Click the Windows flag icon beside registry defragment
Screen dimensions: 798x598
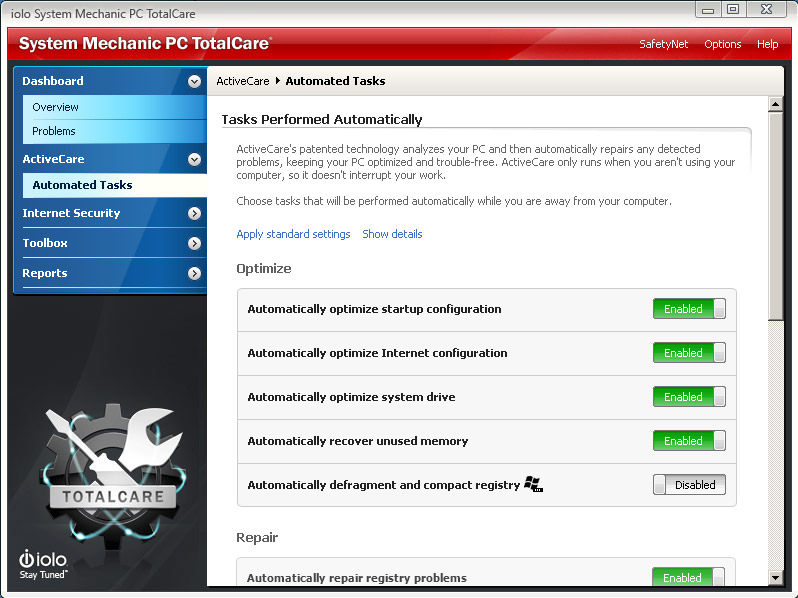click(533, 484)
